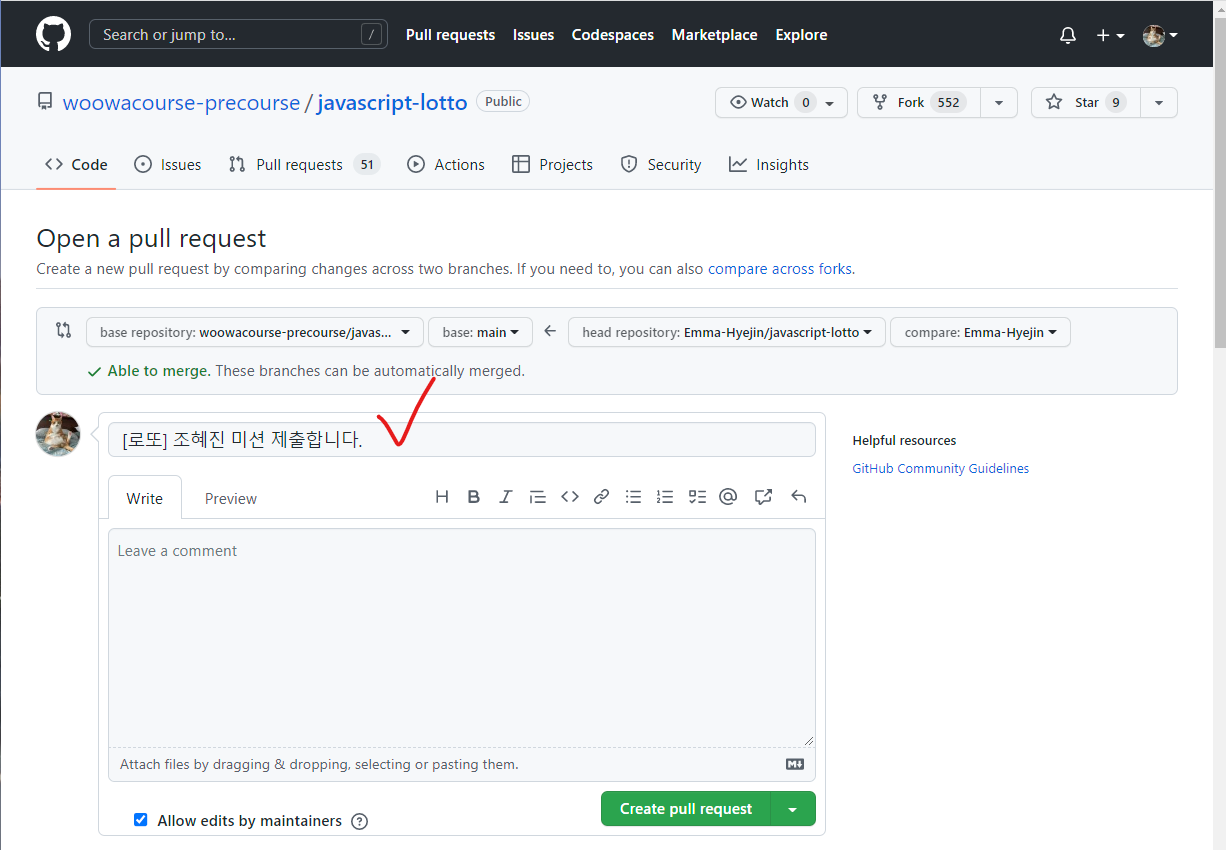Insert a task list icon

point(697,496)
